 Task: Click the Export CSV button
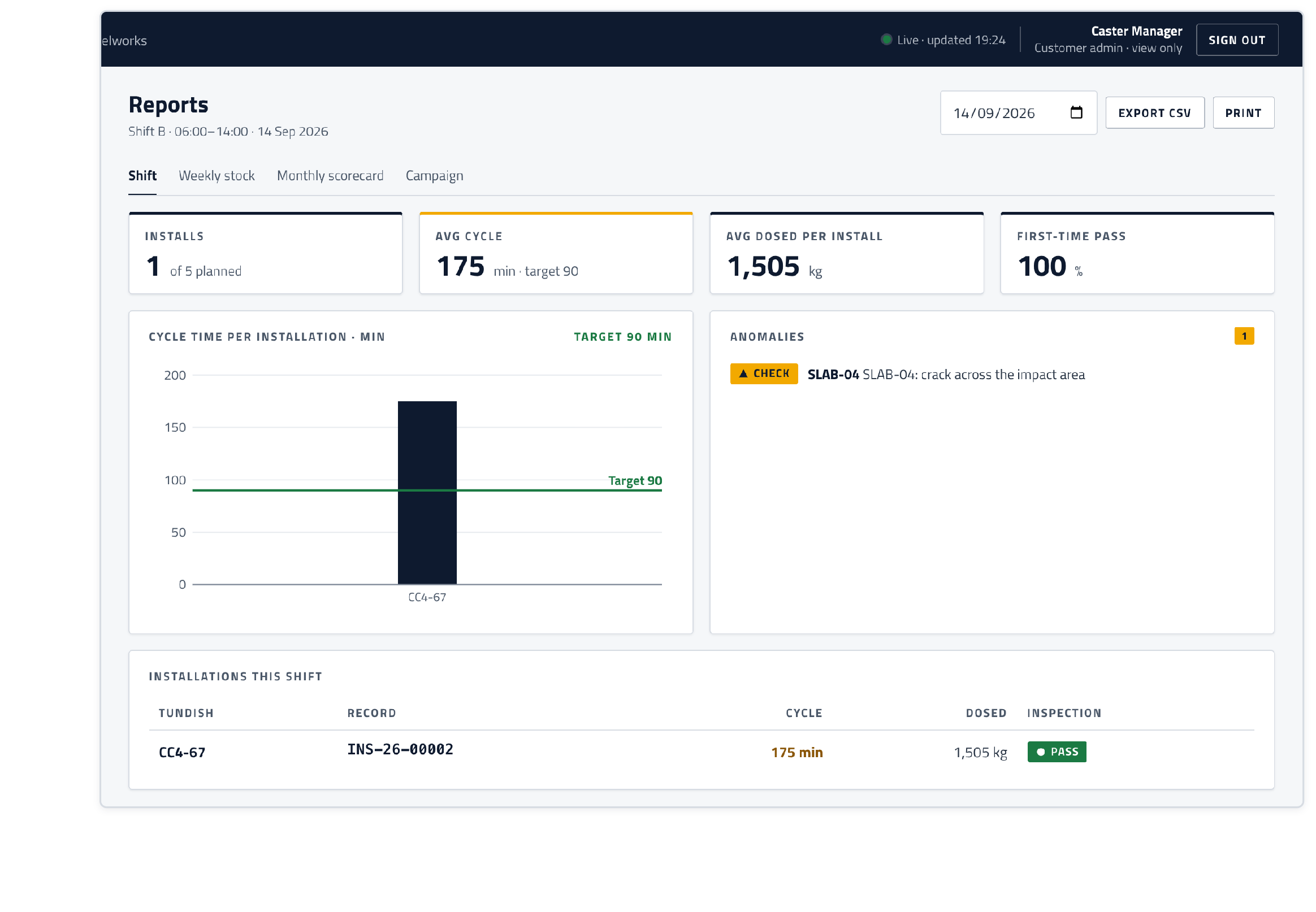coord(1154,112)
